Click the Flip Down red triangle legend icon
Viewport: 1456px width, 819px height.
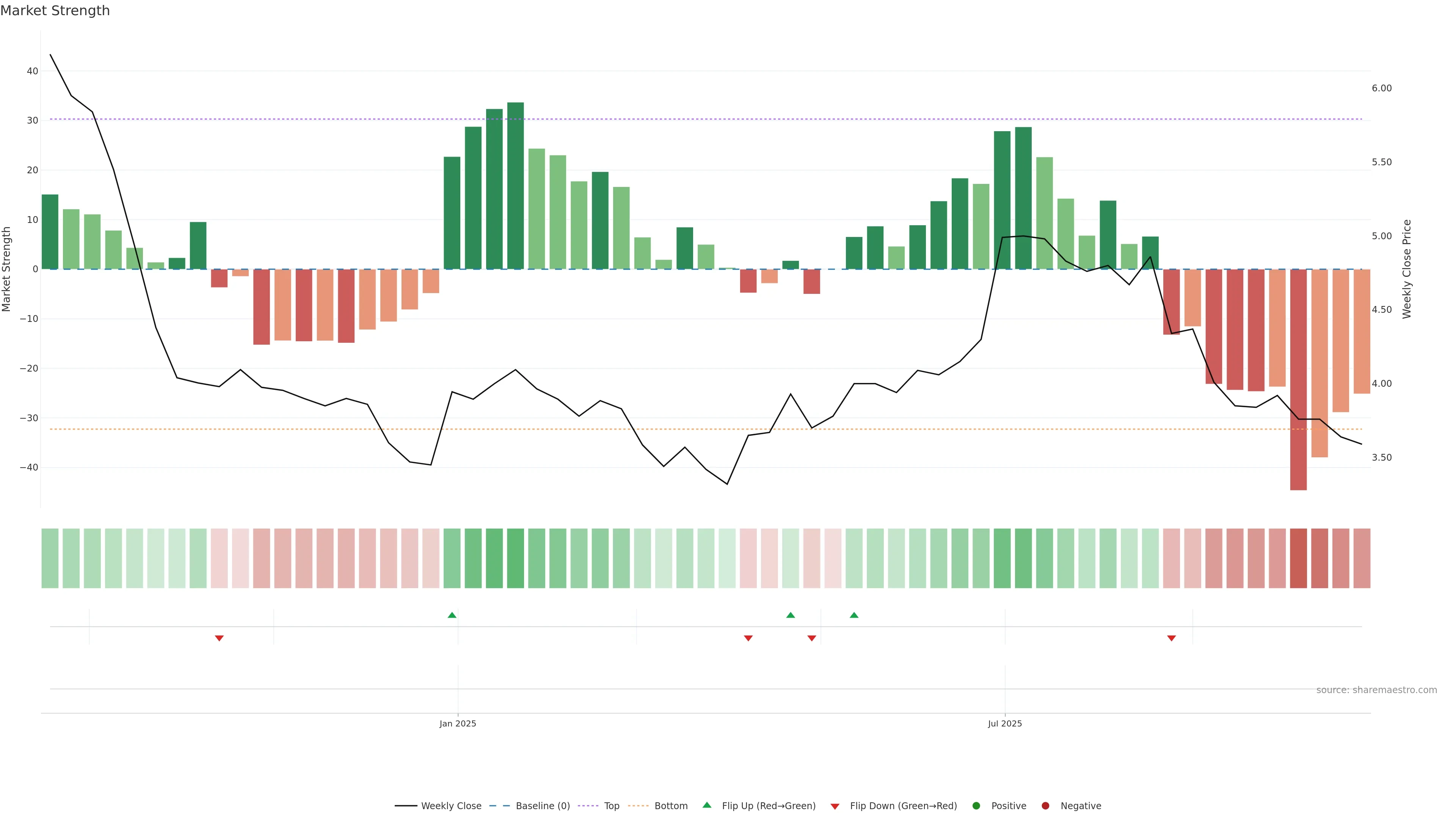[835, 806]
